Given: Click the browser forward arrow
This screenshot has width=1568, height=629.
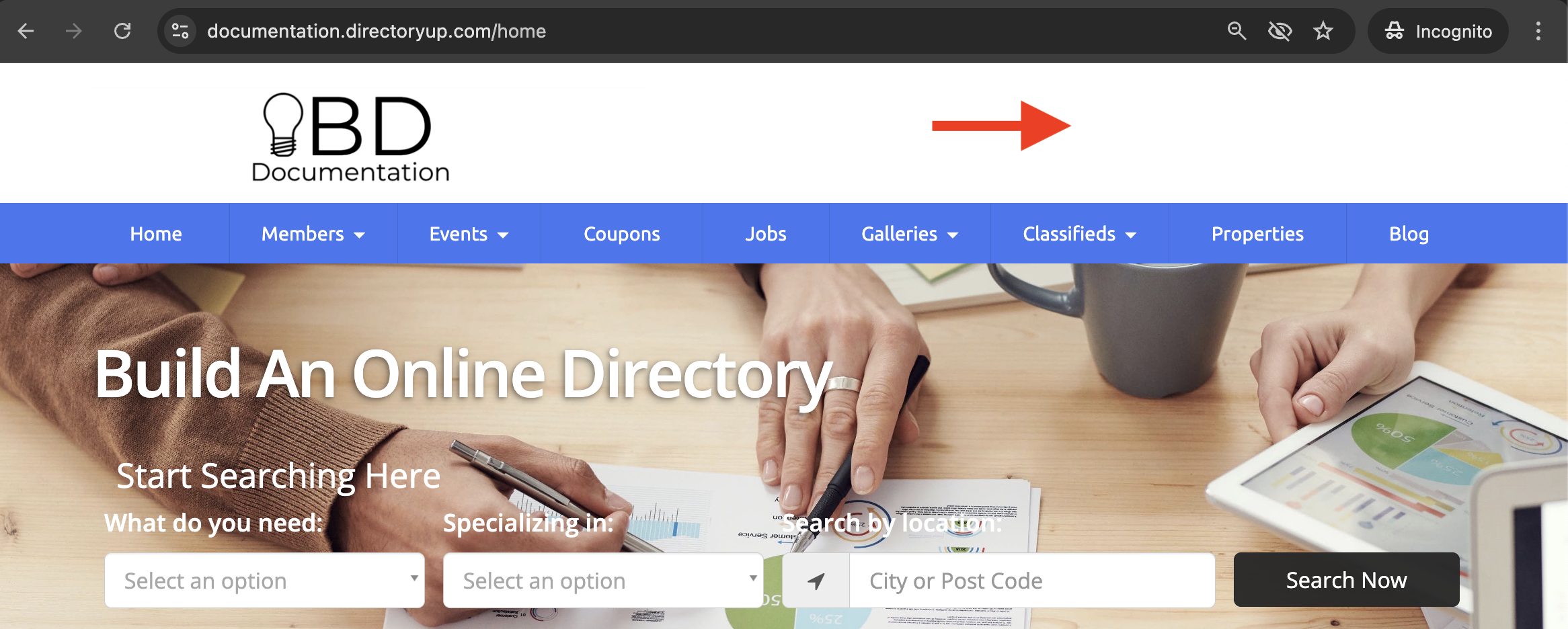Looking at the screenshot, I should [74, 31].
